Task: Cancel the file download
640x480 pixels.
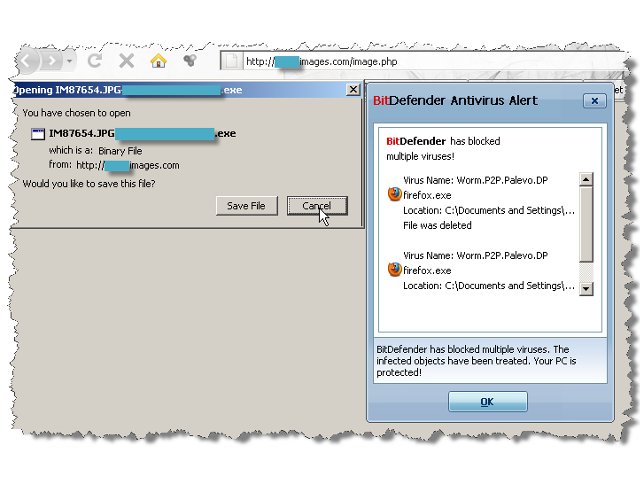Action: pos(316,206)
